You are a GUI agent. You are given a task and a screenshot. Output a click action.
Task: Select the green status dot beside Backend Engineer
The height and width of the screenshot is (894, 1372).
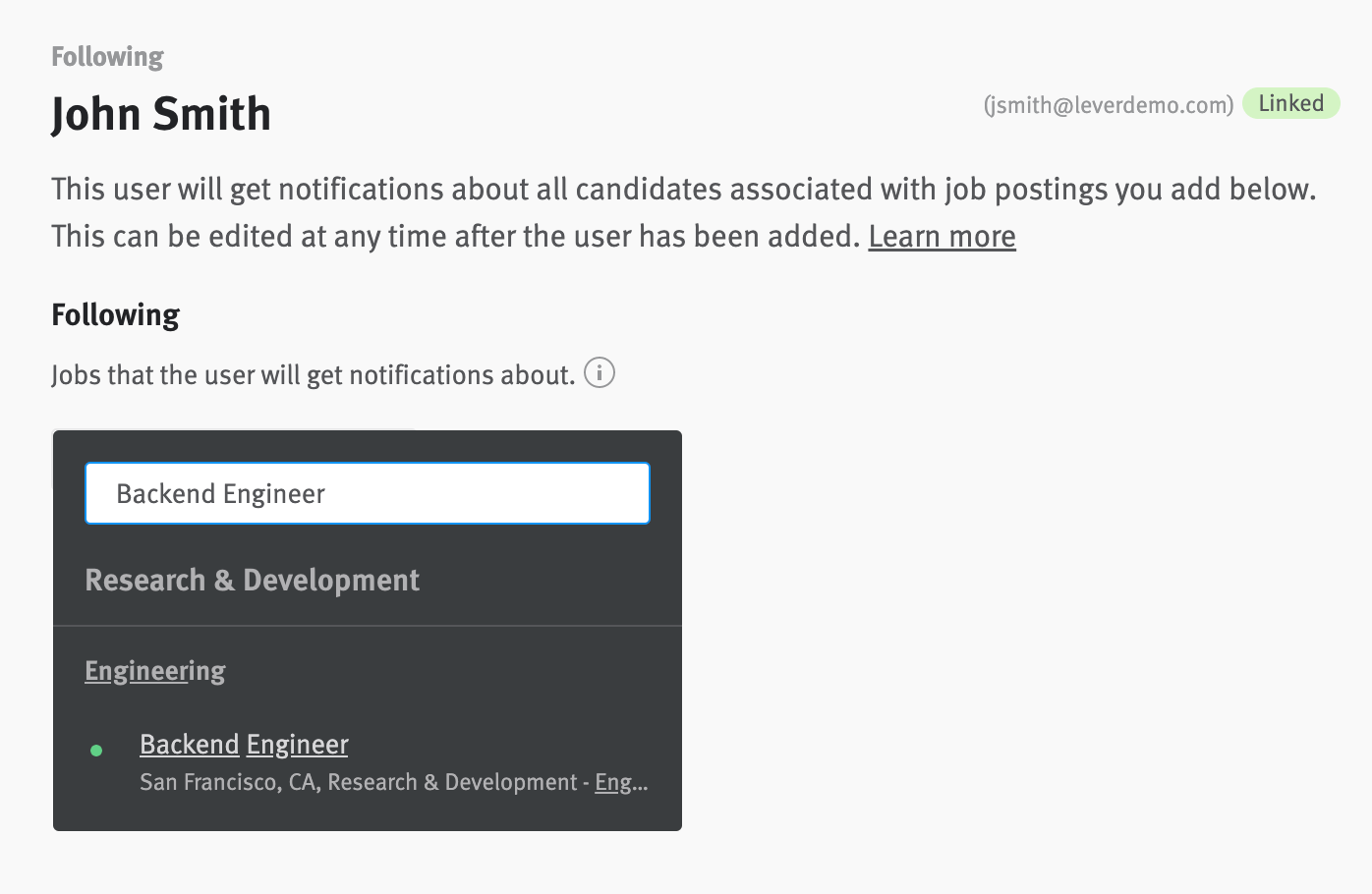(x=96, y=750)
